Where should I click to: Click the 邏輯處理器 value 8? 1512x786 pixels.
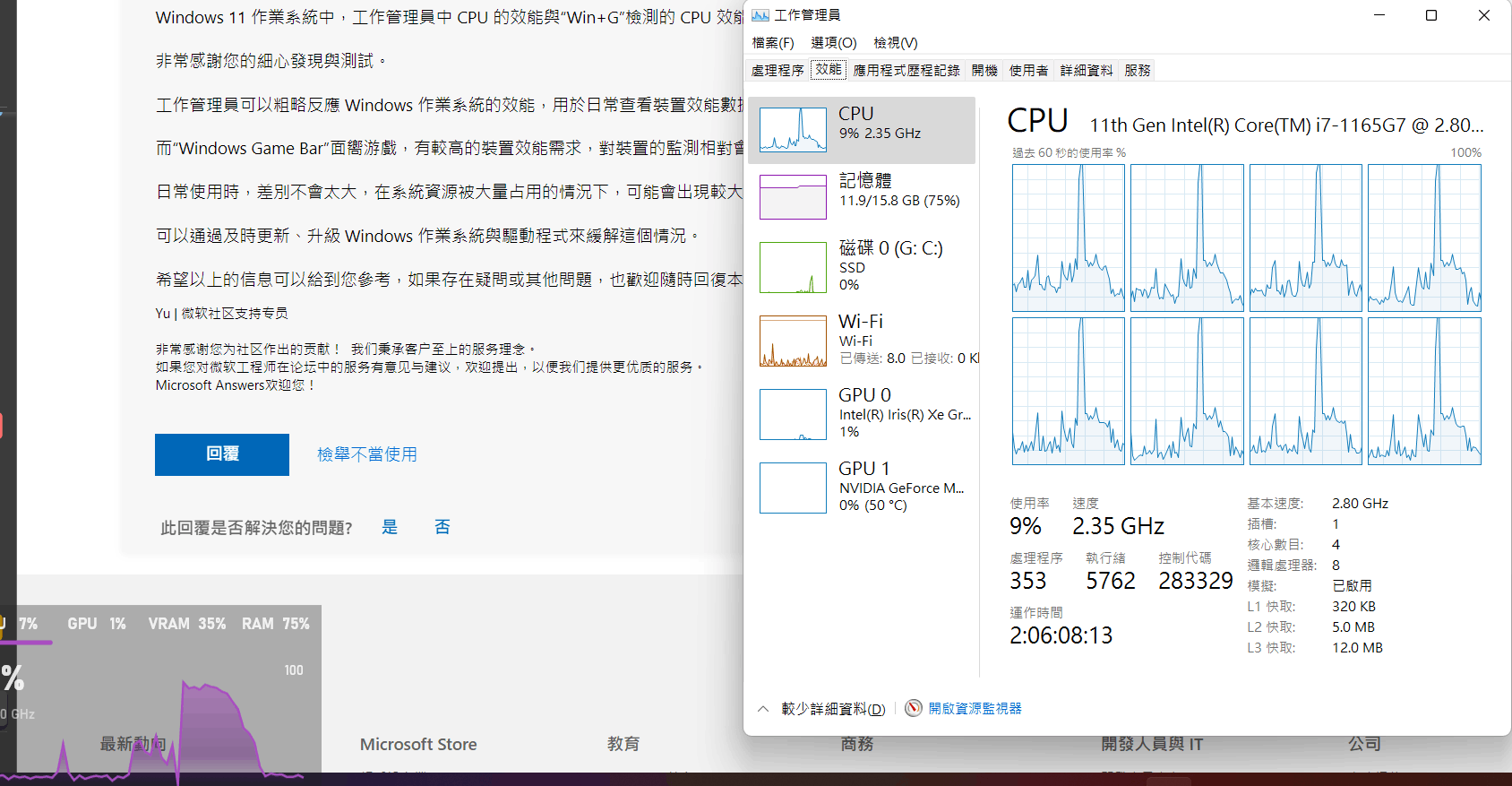[x=1336, y=566]
